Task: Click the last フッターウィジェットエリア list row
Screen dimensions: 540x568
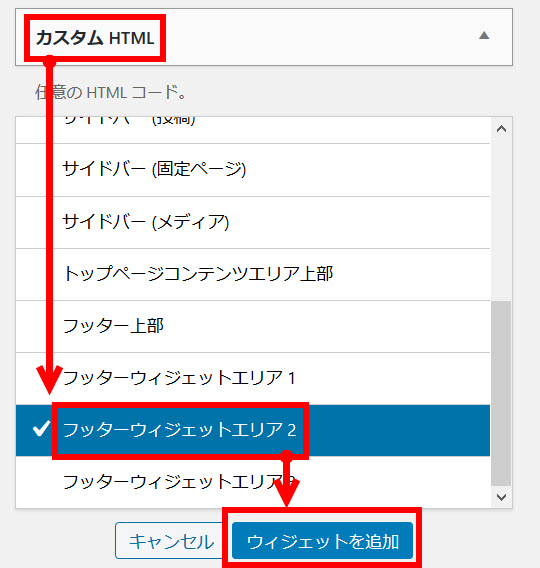Action: click(253, 482)
